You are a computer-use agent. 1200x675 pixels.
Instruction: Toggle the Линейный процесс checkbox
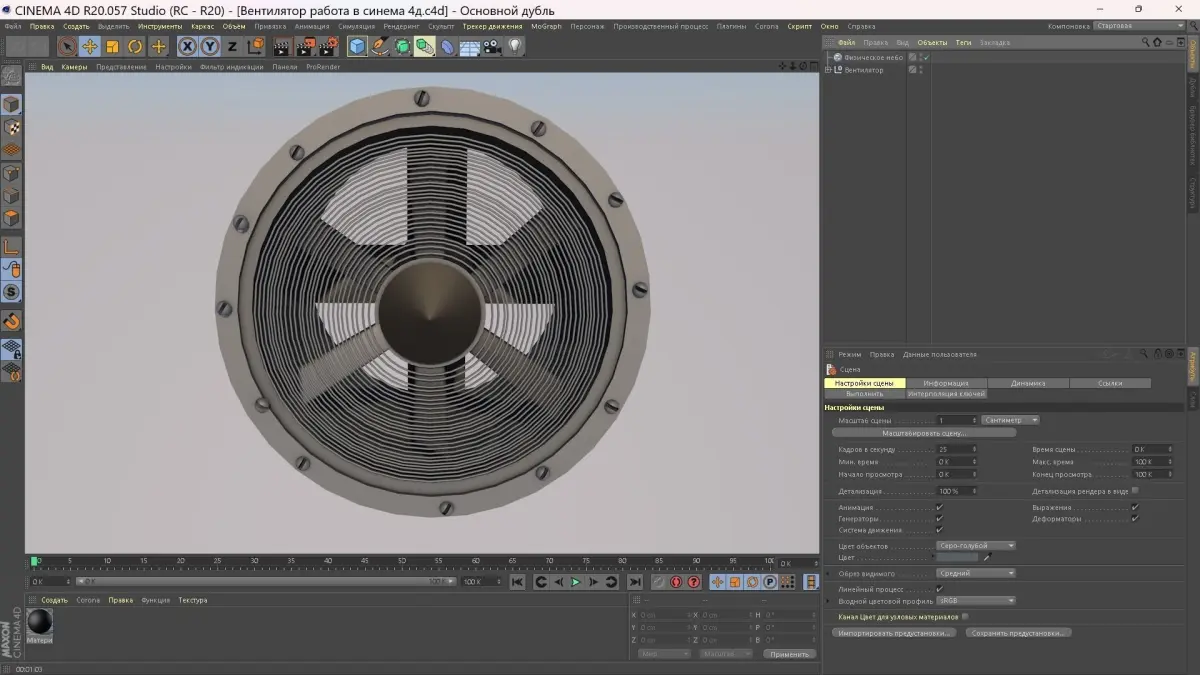click(939, 590)
